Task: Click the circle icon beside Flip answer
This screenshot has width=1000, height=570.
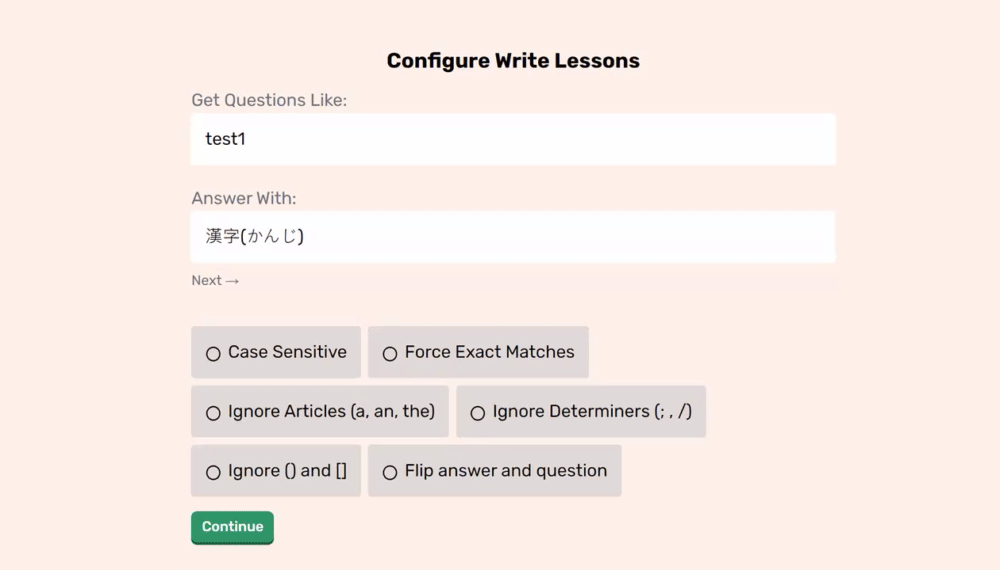Action: point(390,472)
